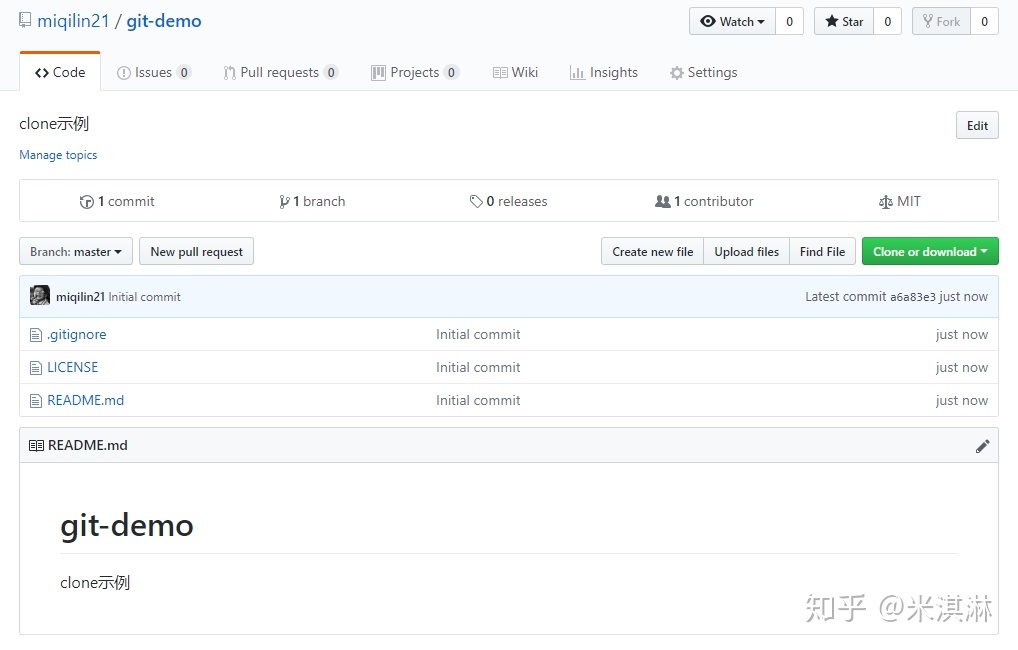This screenshot has width=1018, height=650.
Task: Click the pencil icon to edit README
Action: 982,446
